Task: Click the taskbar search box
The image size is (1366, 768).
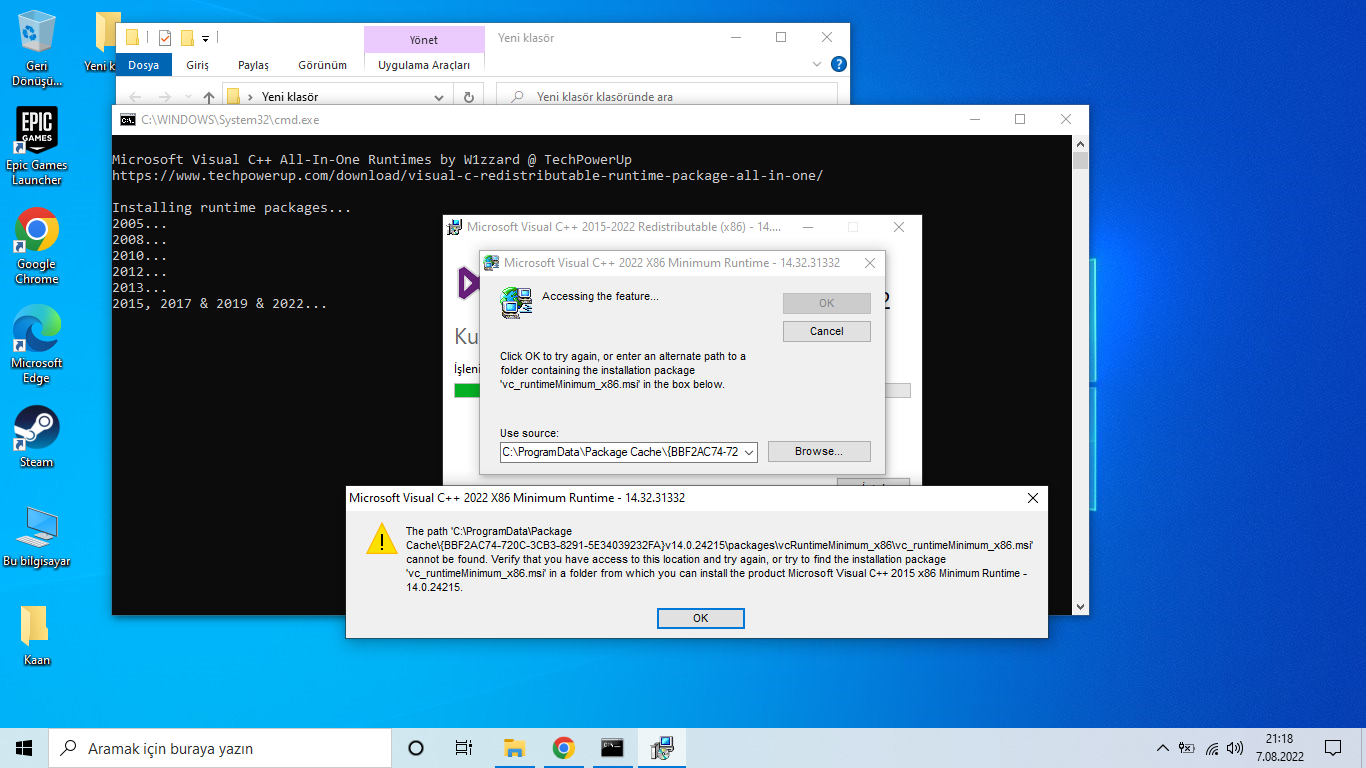Action: pyautogui.click(x=220, y=748)
